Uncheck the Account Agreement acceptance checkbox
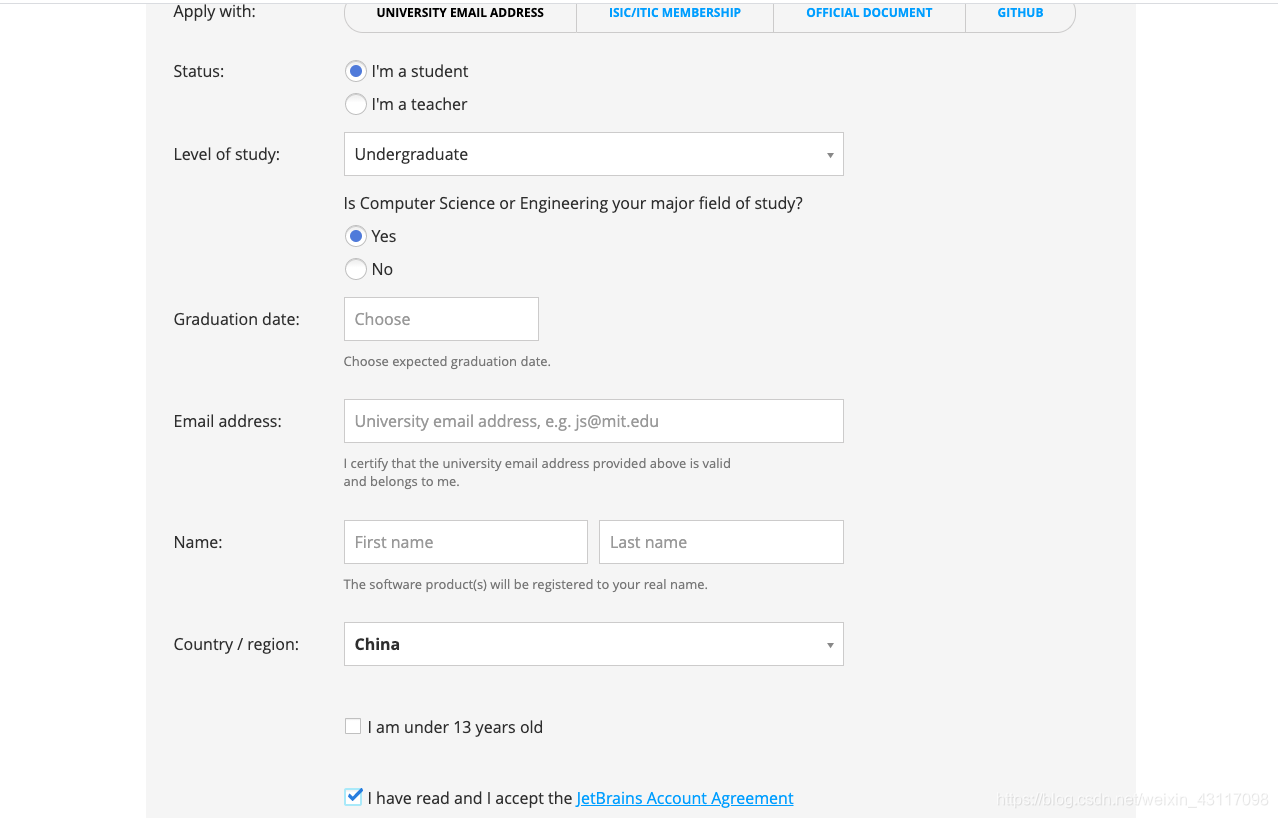Image resolution: width=1278 pixels, height=818 pixels. pyautogui.click(x=353, y=797)
